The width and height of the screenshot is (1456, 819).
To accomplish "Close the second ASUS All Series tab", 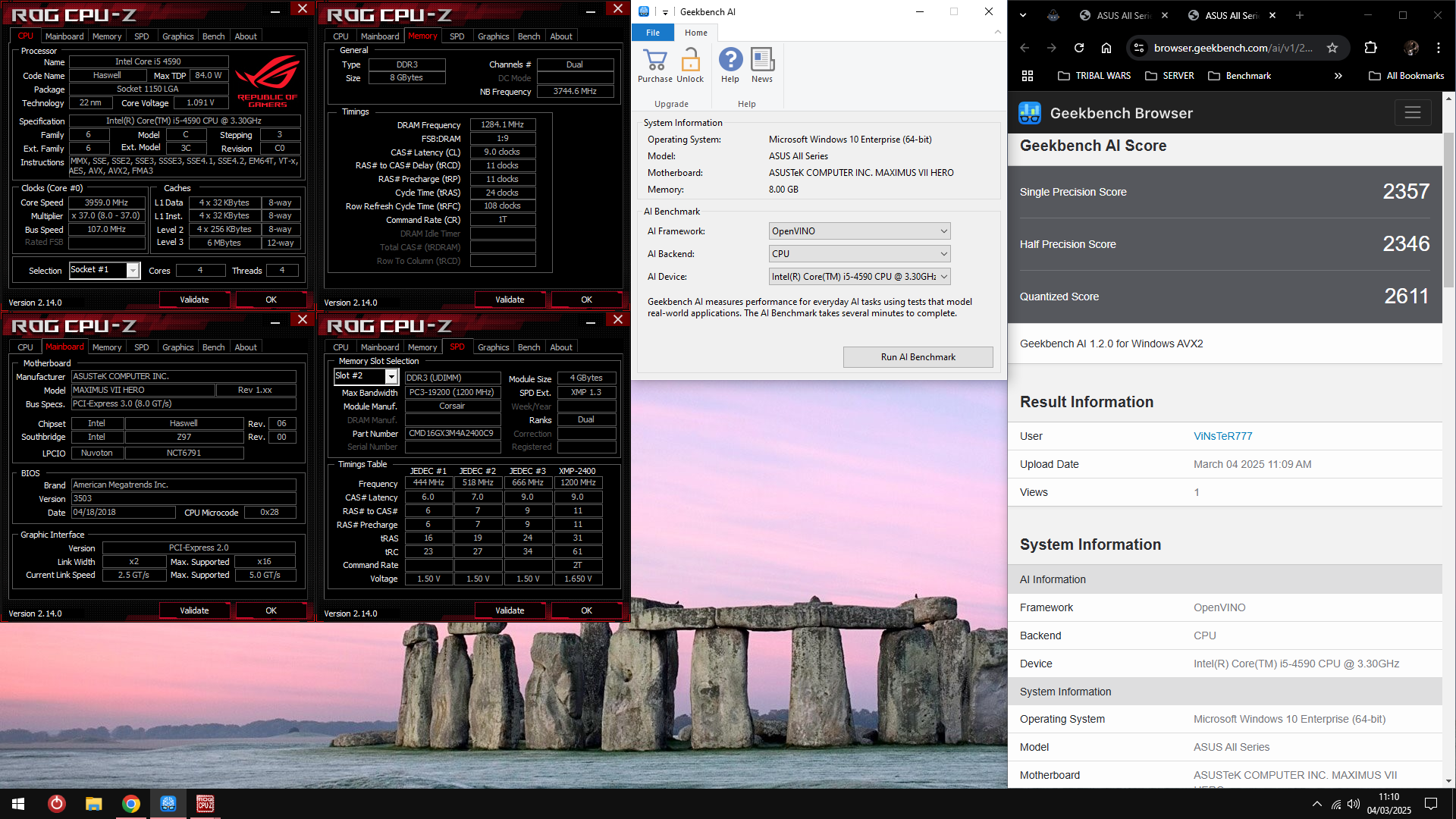I will click(x=1272, y=15).
